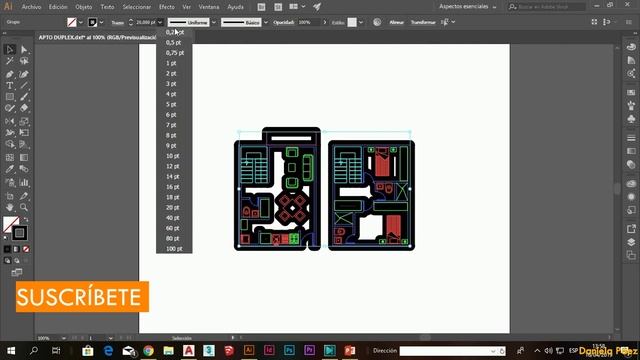Select the Type tool

(10, 85)
